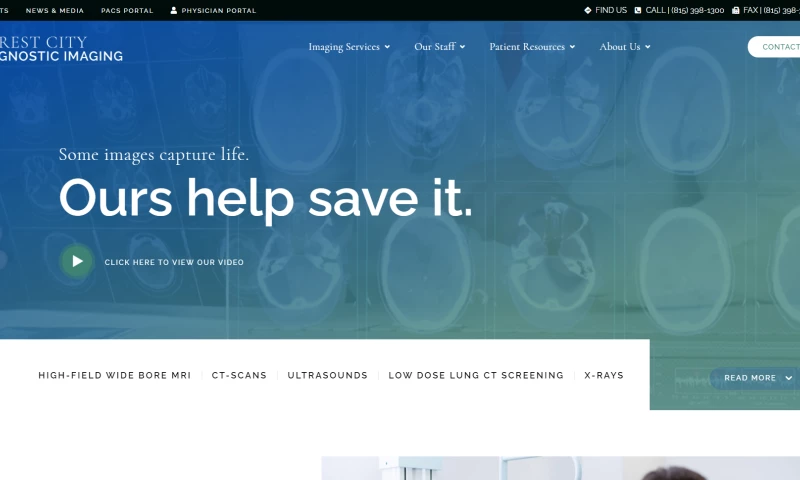Click the fax icon in top bar
Viewport: 800px width, 480px height.
(735, 10)
